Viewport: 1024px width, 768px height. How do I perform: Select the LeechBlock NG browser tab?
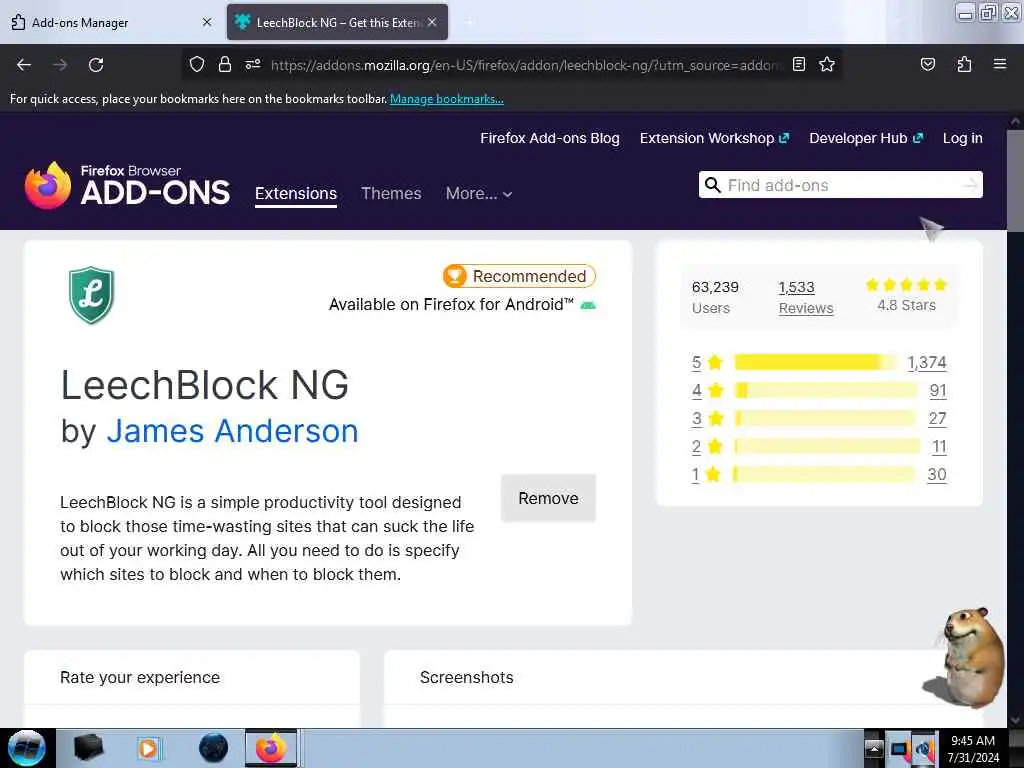point(337,22)
